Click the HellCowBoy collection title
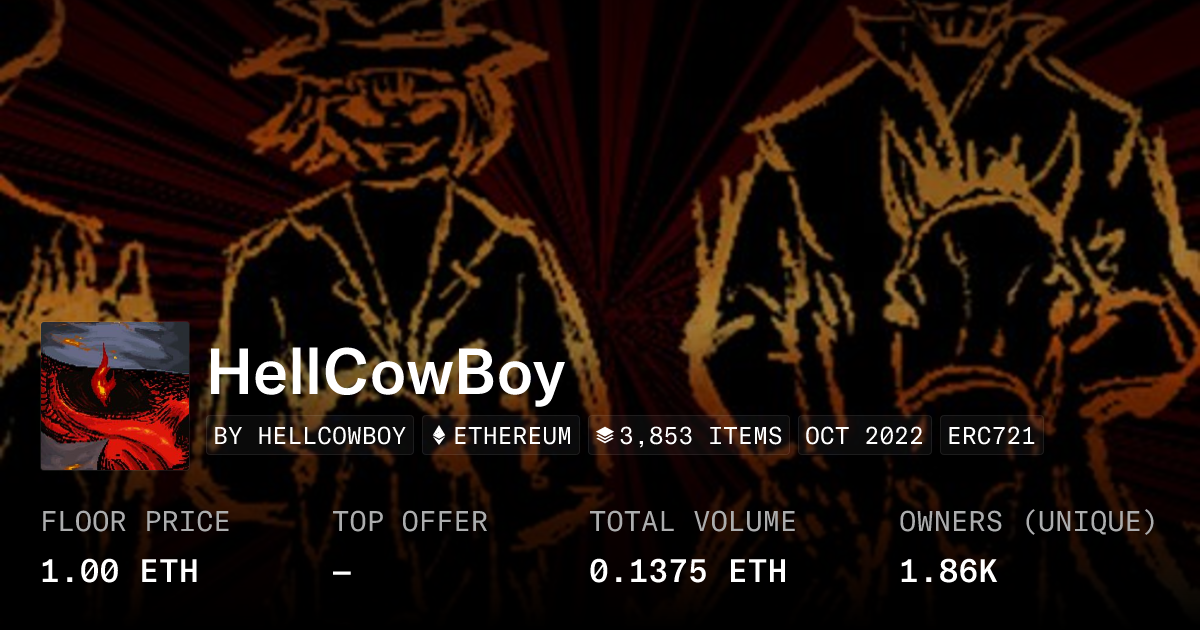Viewport: 1200px width, 630px height. [387, 376]
